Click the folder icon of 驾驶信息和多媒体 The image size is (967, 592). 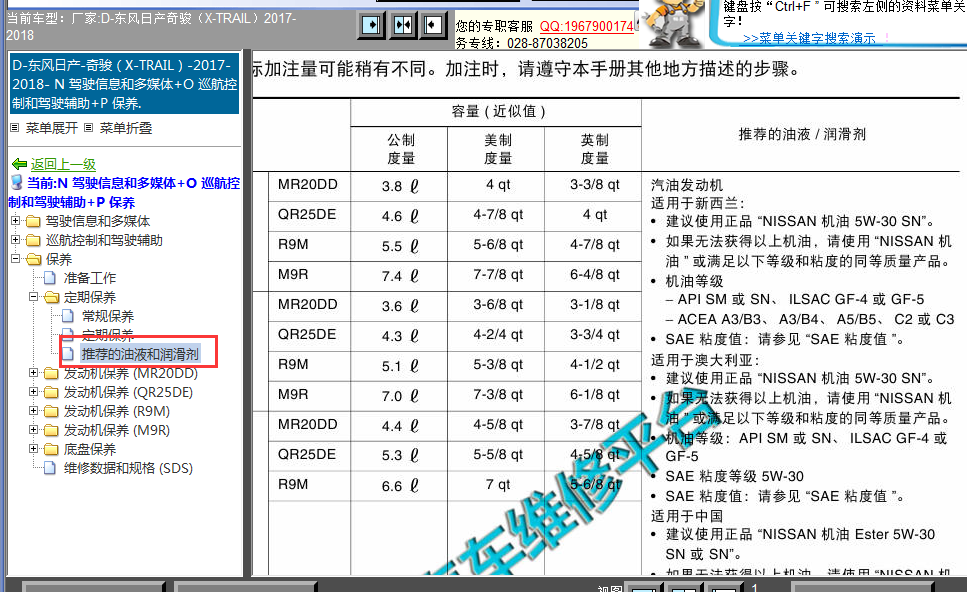(x=33, y=221)
